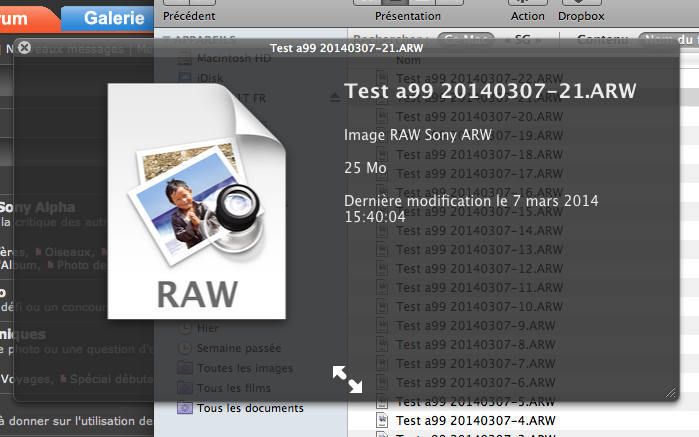
Task: Eject the 1T FR volume
Action: 335,97
